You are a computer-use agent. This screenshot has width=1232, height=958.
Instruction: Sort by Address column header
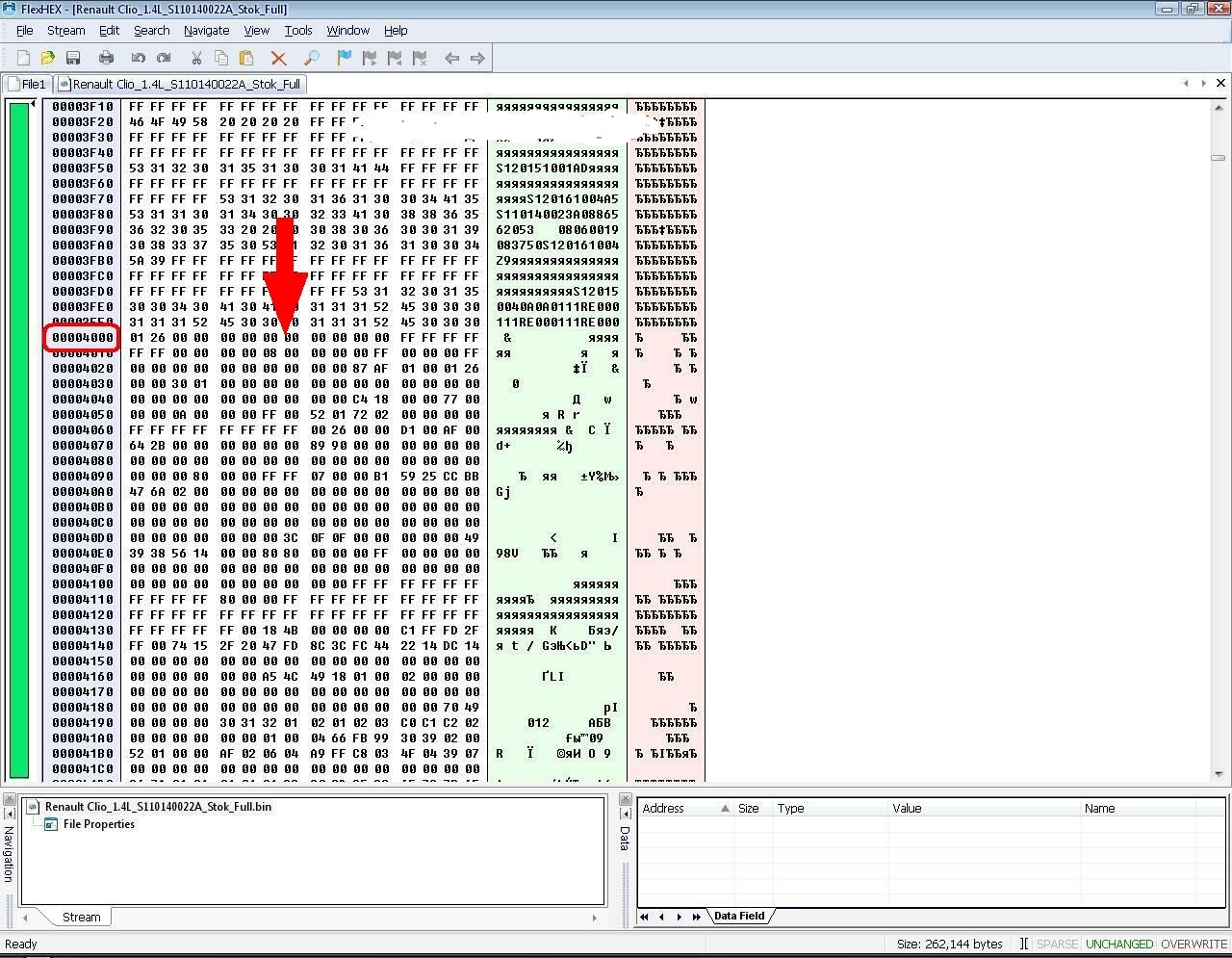[x=685, y=808]
